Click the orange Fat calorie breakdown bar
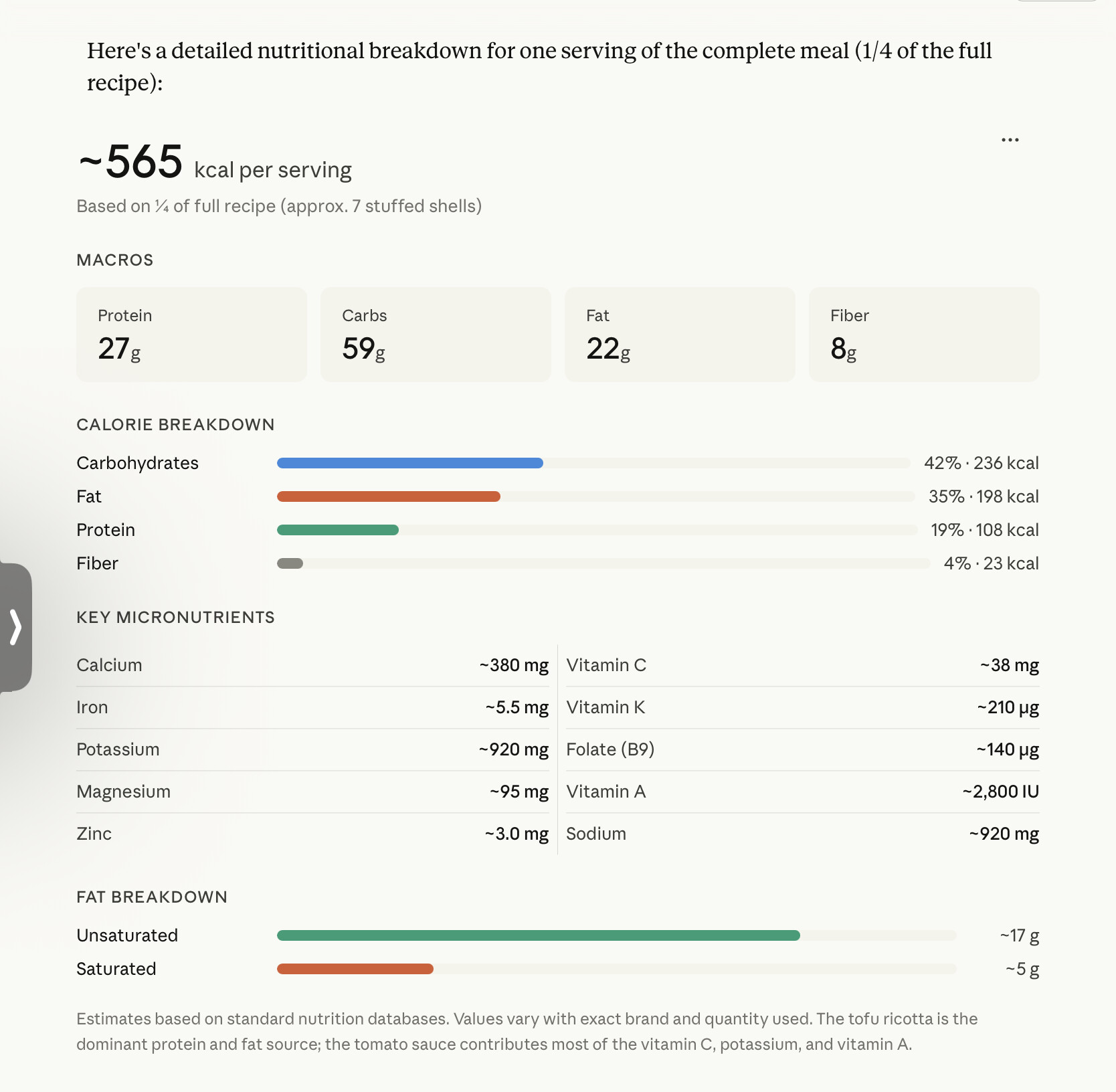Image resolution: width=1116 pixels, height=1092 pixels. pyautogui.click(x=388, y=496)
